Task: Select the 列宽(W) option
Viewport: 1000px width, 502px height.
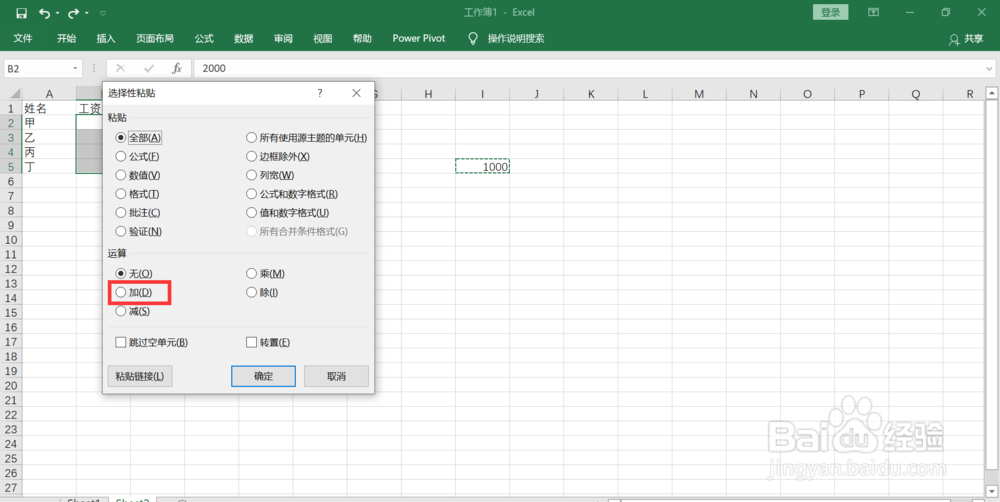Action: pos(270,175)
